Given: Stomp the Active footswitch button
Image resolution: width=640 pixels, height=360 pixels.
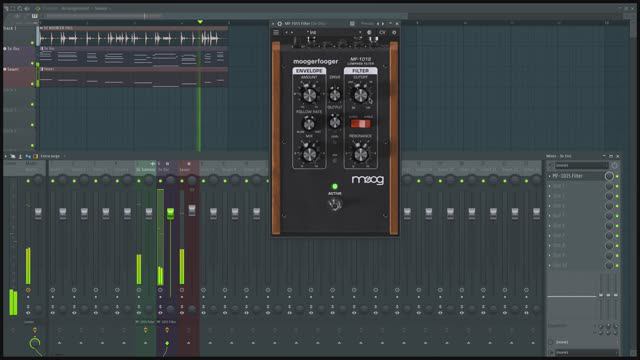Looking at the screenshot, I should 335,204.
